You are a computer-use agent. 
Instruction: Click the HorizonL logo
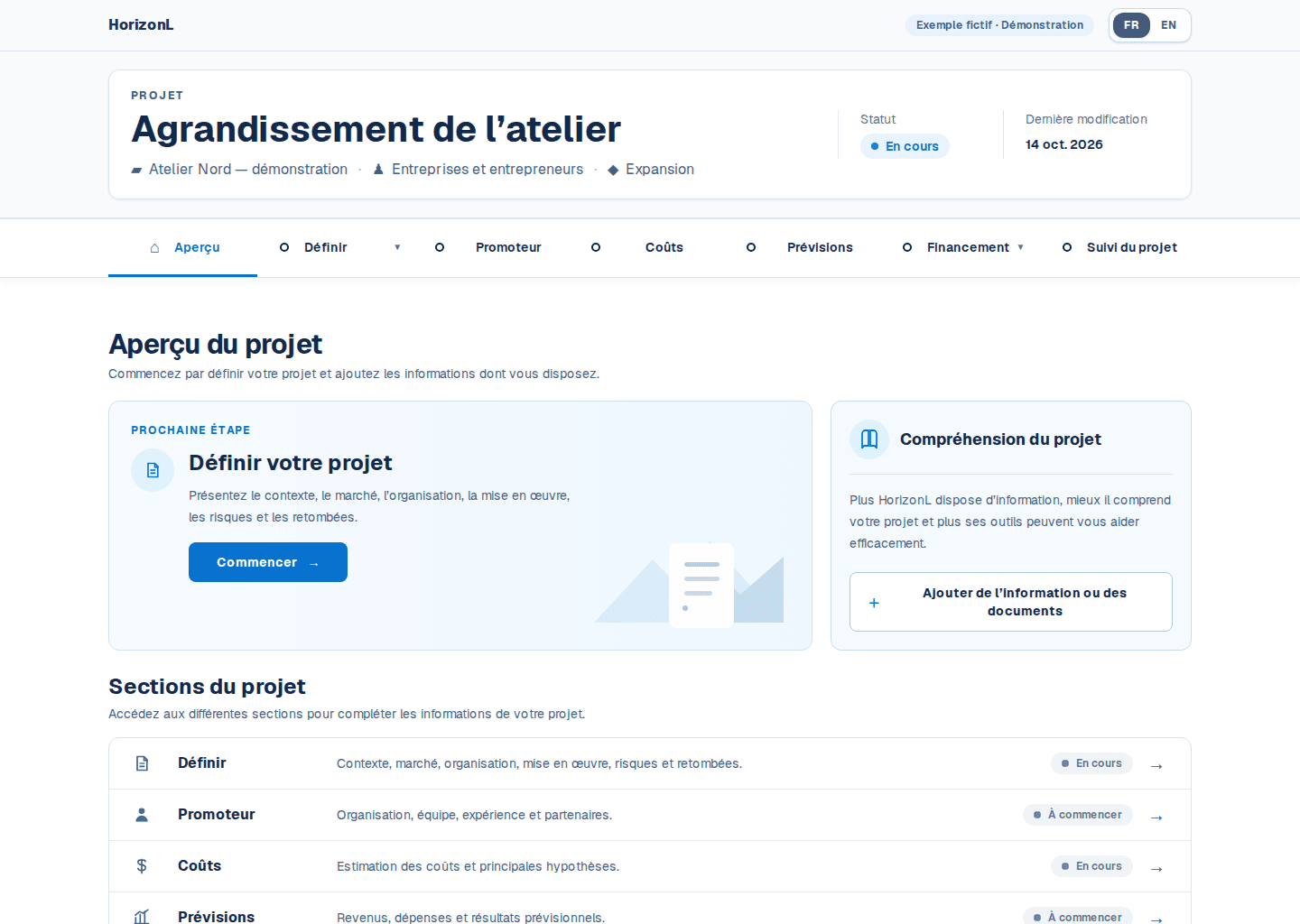point(141,25)
